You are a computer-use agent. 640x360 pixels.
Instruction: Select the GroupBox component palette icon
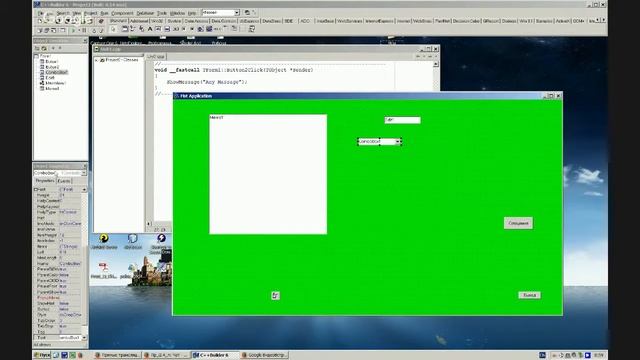pos(226,29)
